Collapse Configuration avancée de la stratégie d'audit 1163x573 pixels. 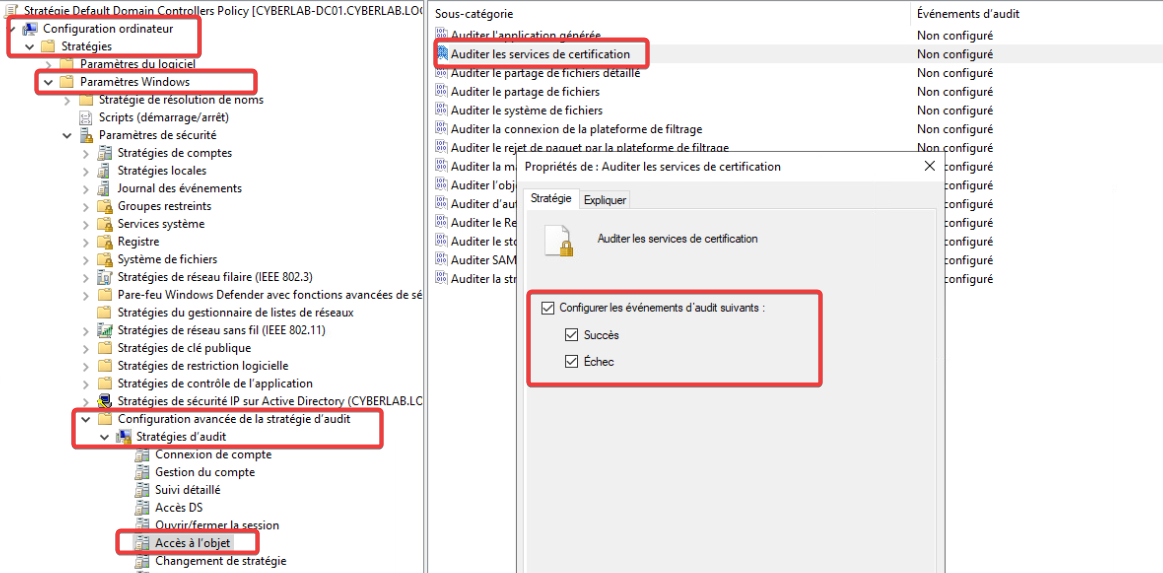coord(86,419)
